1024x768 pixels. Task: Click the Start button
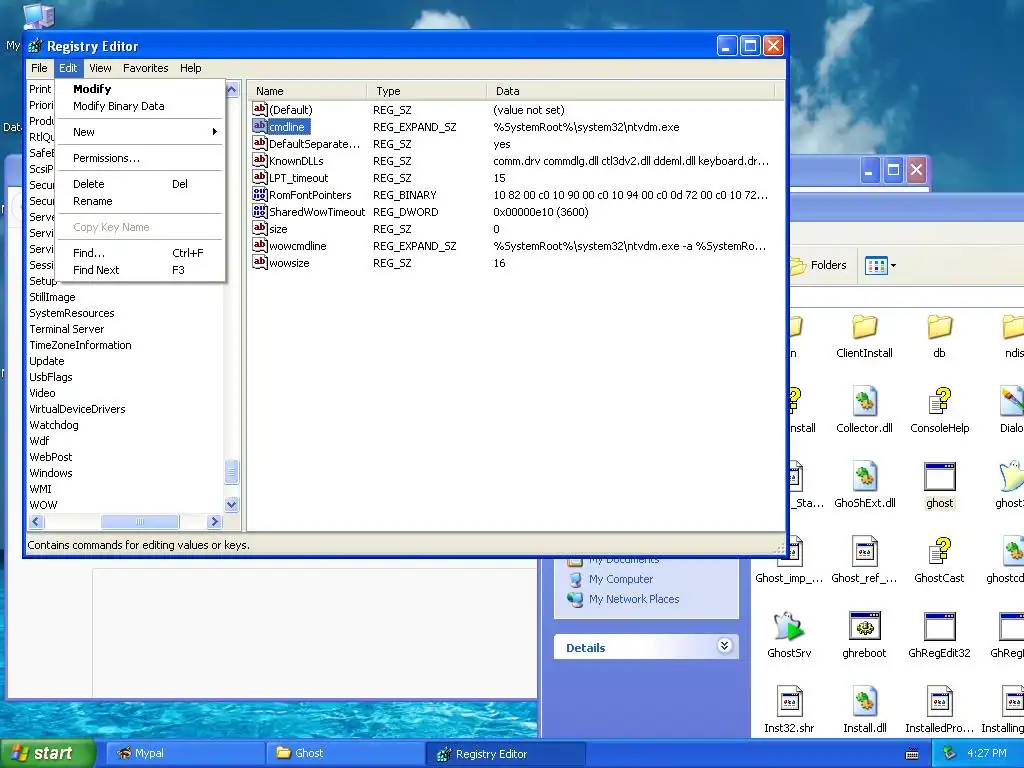[x=46, y=753]
